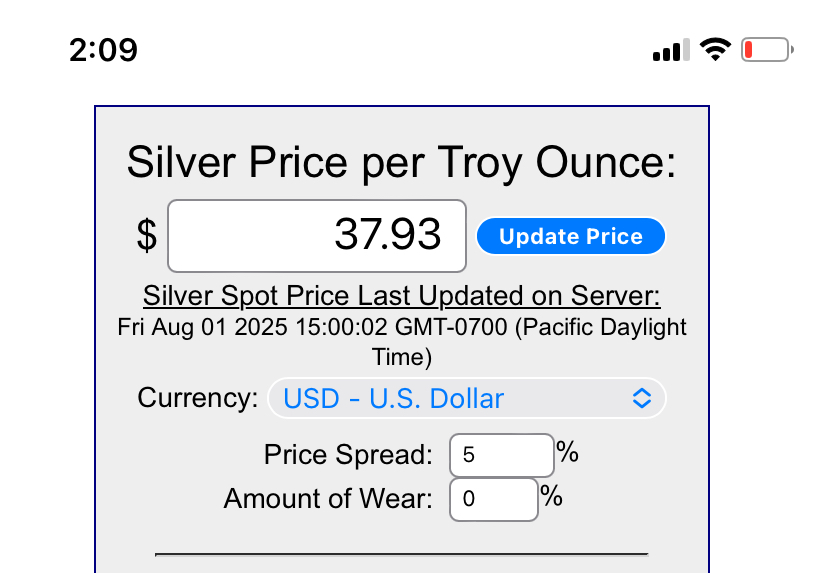The width and height of the screenshot is (828, 573).
Task: Click the Amount of Wear label
Action: point(328,498)
